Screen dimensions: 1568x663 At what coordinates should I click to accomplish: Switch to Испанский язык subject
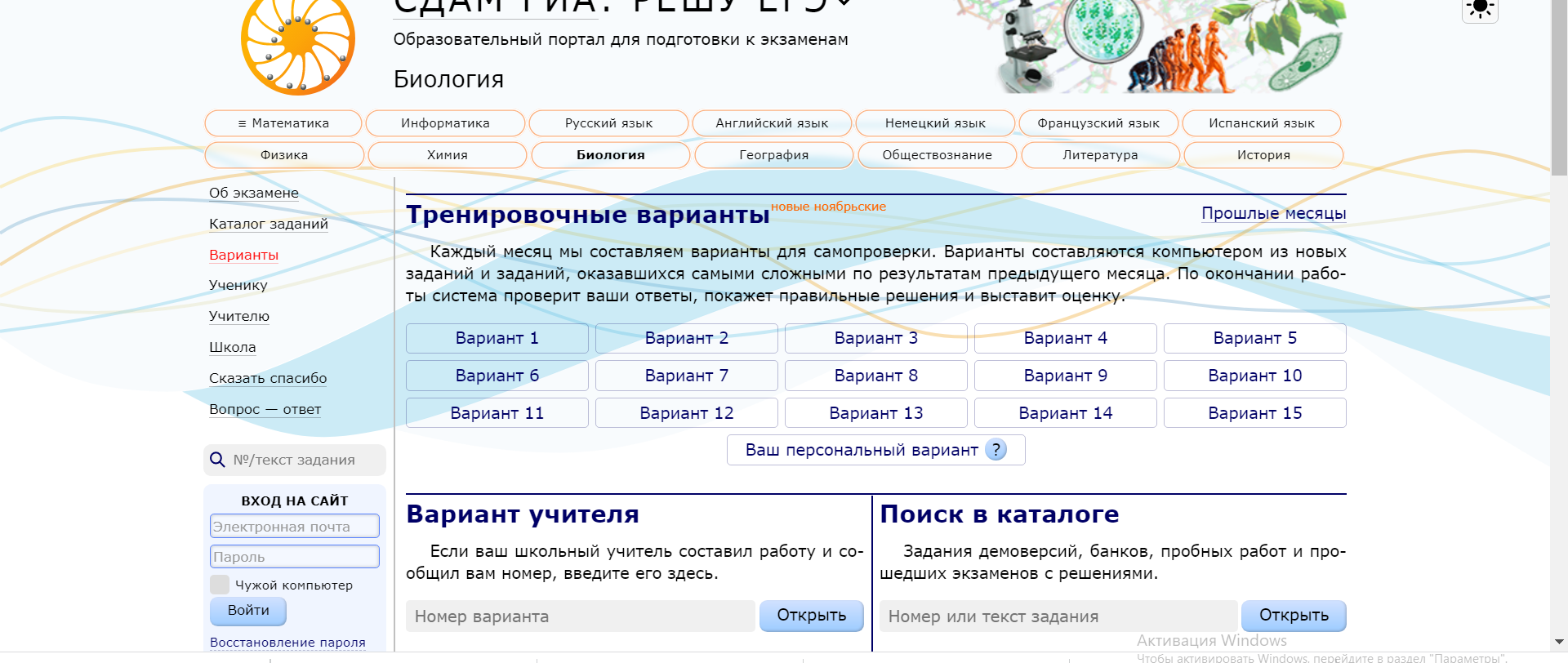pos(1262,123)
